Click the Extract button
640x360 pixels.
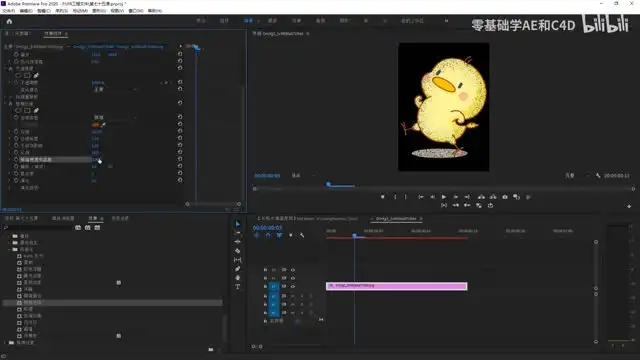pyautogui.click(x=493, y=197)
